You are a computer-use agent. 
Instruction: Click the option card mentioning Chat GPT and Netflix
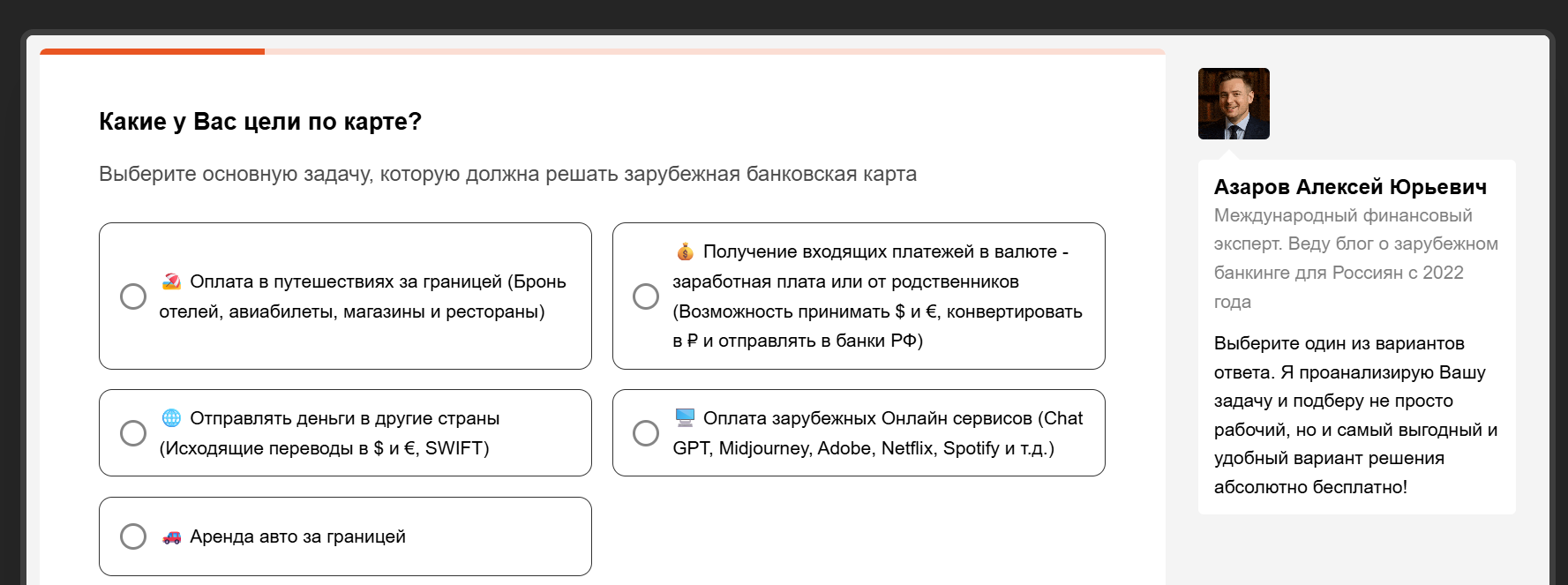click(x=859, y=433)
